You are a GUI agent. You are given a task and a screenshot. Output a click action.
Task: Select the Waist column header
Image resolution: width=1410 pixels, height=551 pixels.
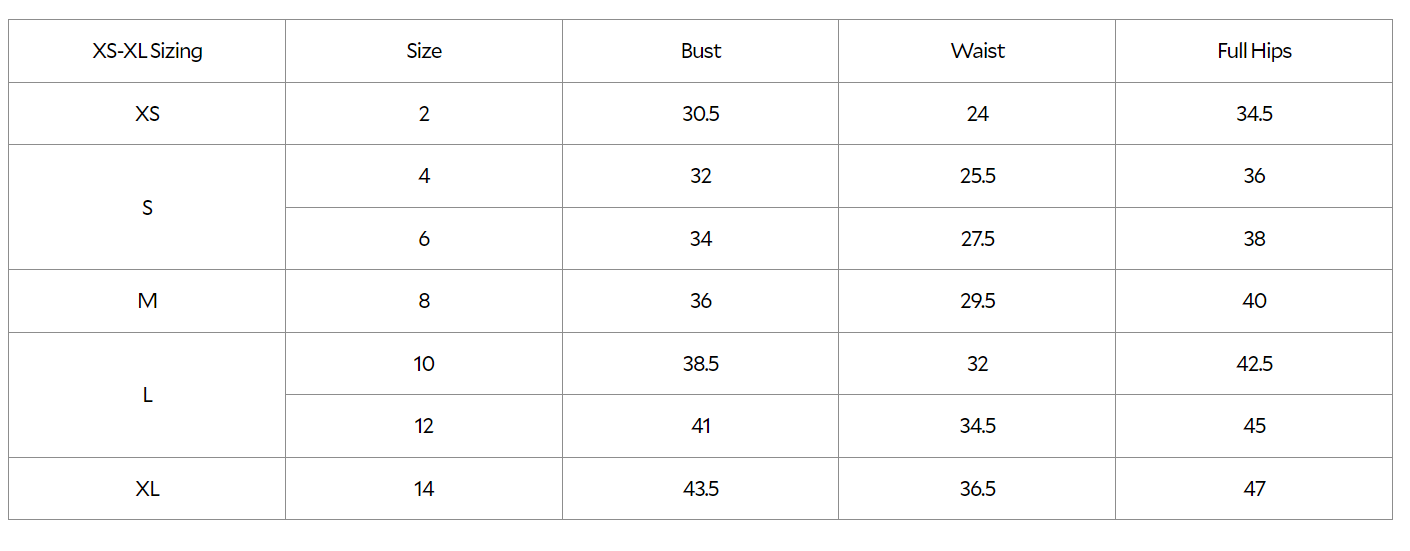[977, 51]
